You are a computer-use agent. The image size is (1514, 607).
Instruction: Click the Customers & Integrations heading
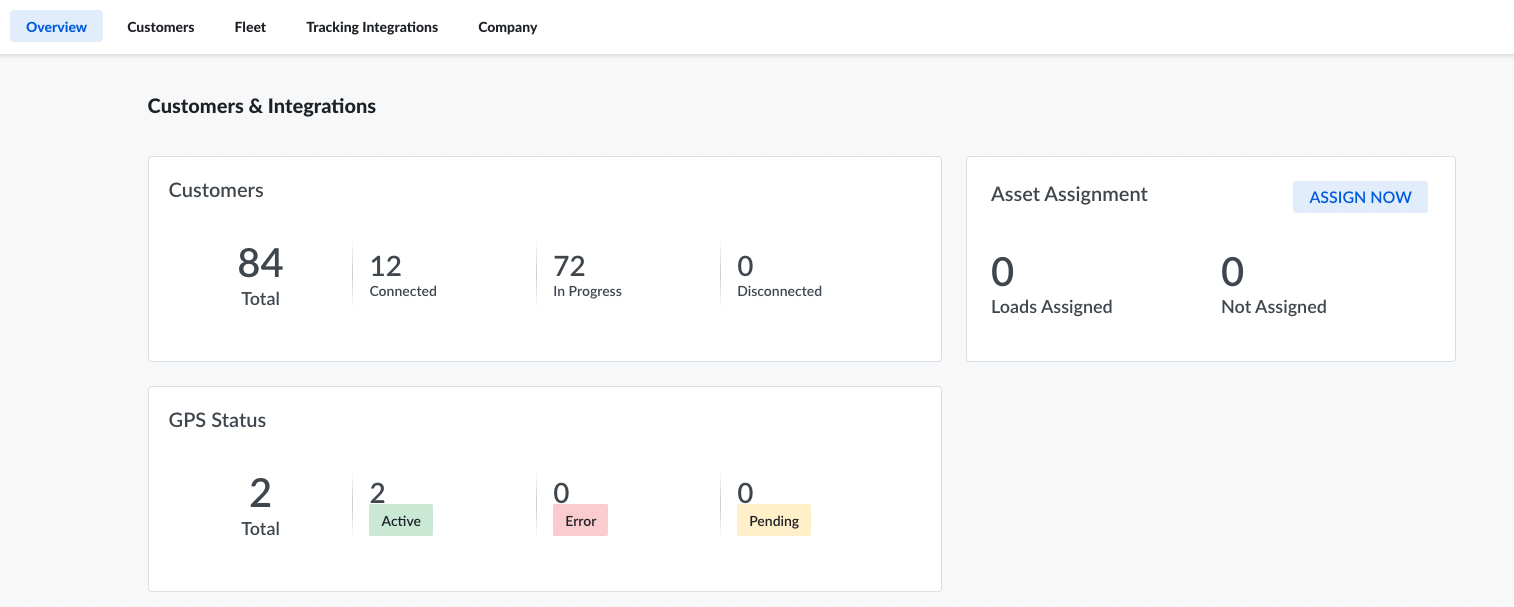[x=261, y=106]
